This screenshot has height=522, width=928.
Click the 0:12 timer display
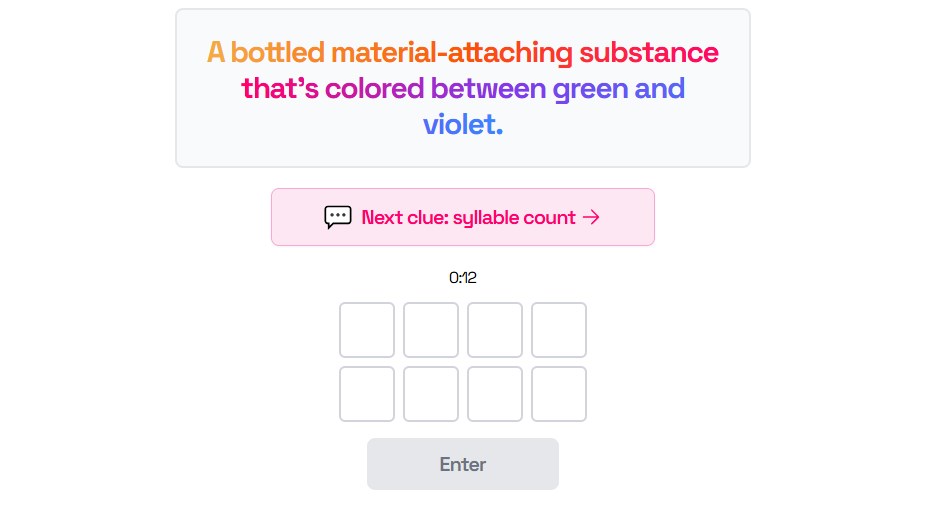[x=463, y=278]
